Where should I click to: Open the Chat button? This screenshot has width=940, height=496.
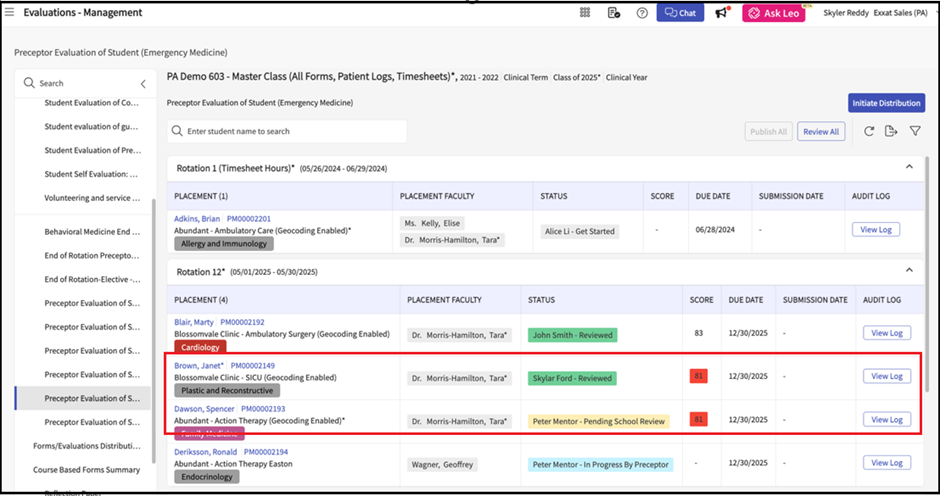coord(680,13)
